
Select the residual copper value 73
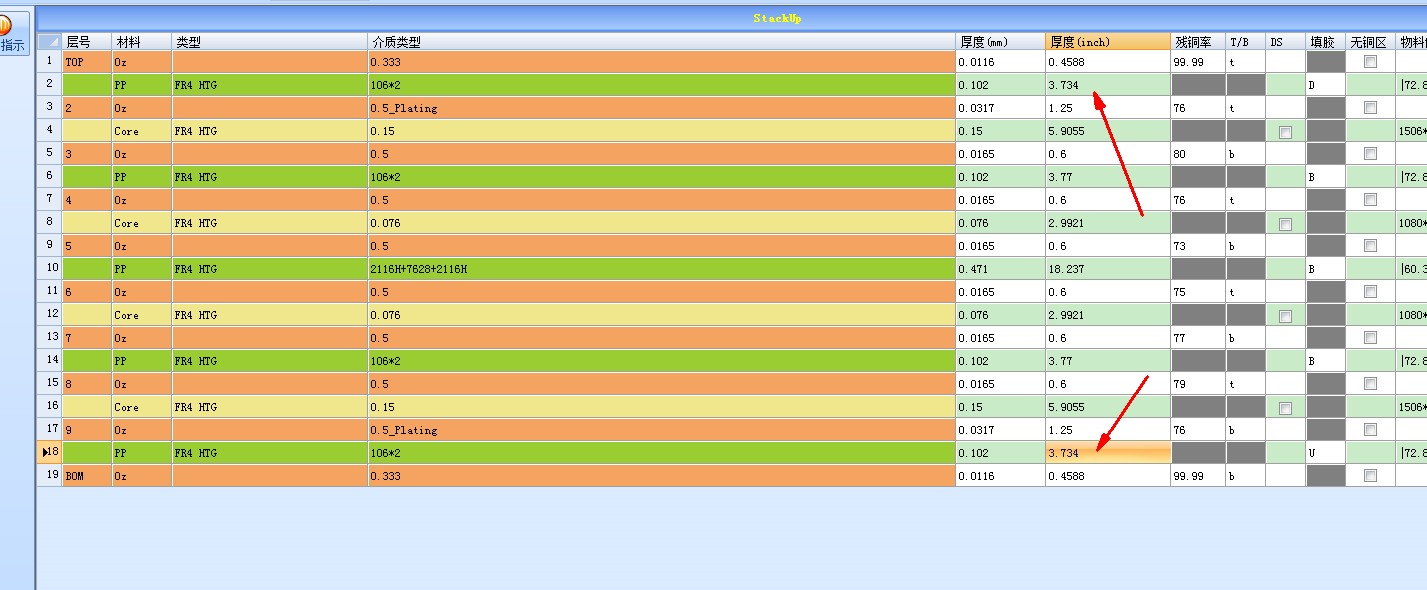pos(1198,246)
